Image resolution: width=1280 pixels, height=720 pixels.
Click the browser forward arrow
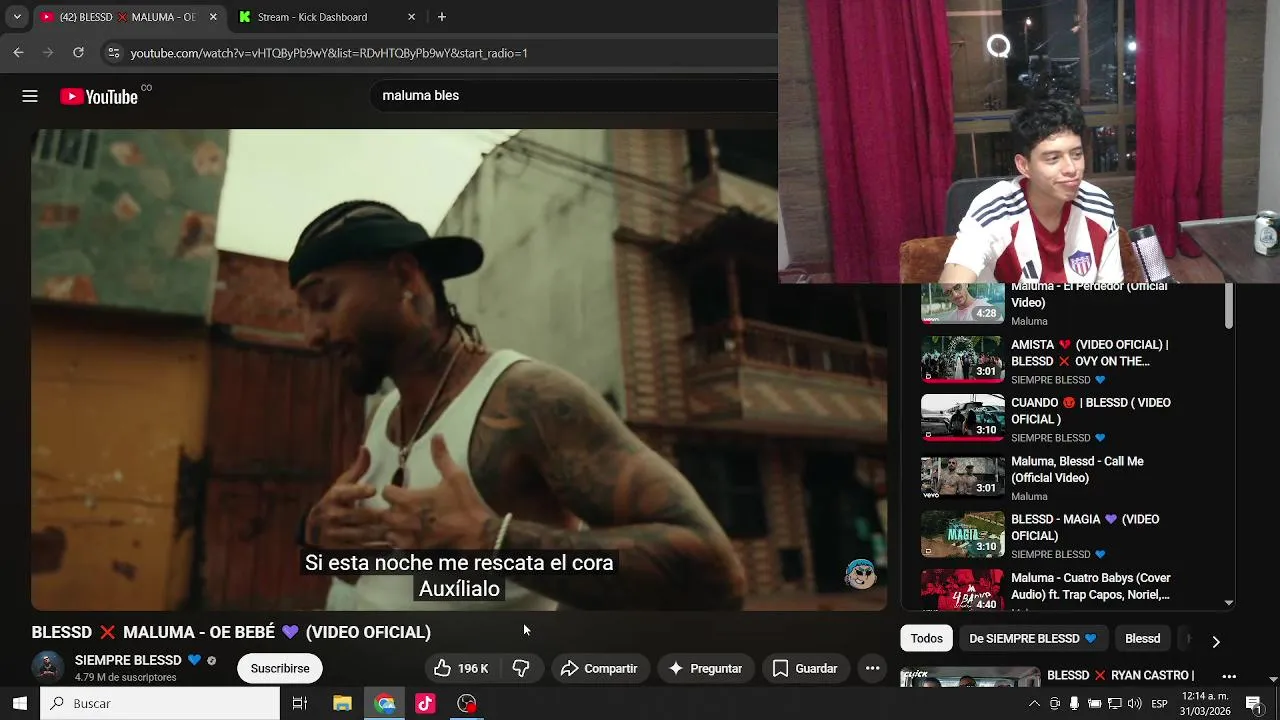[48, 53]
